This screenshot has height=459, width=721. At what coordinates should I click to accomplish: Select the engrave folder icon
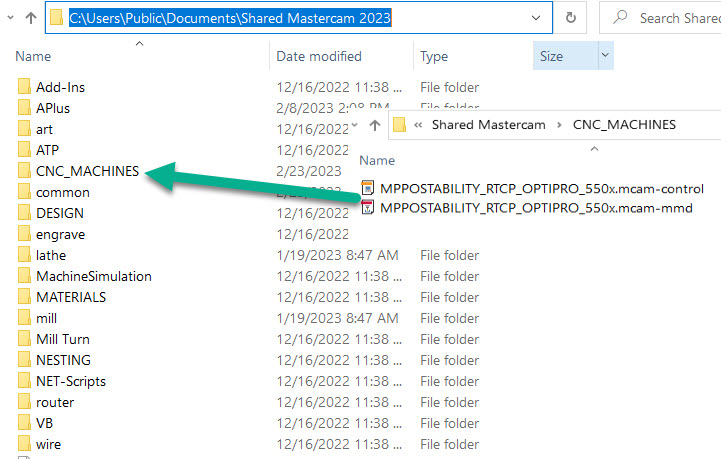coord(24,233)
